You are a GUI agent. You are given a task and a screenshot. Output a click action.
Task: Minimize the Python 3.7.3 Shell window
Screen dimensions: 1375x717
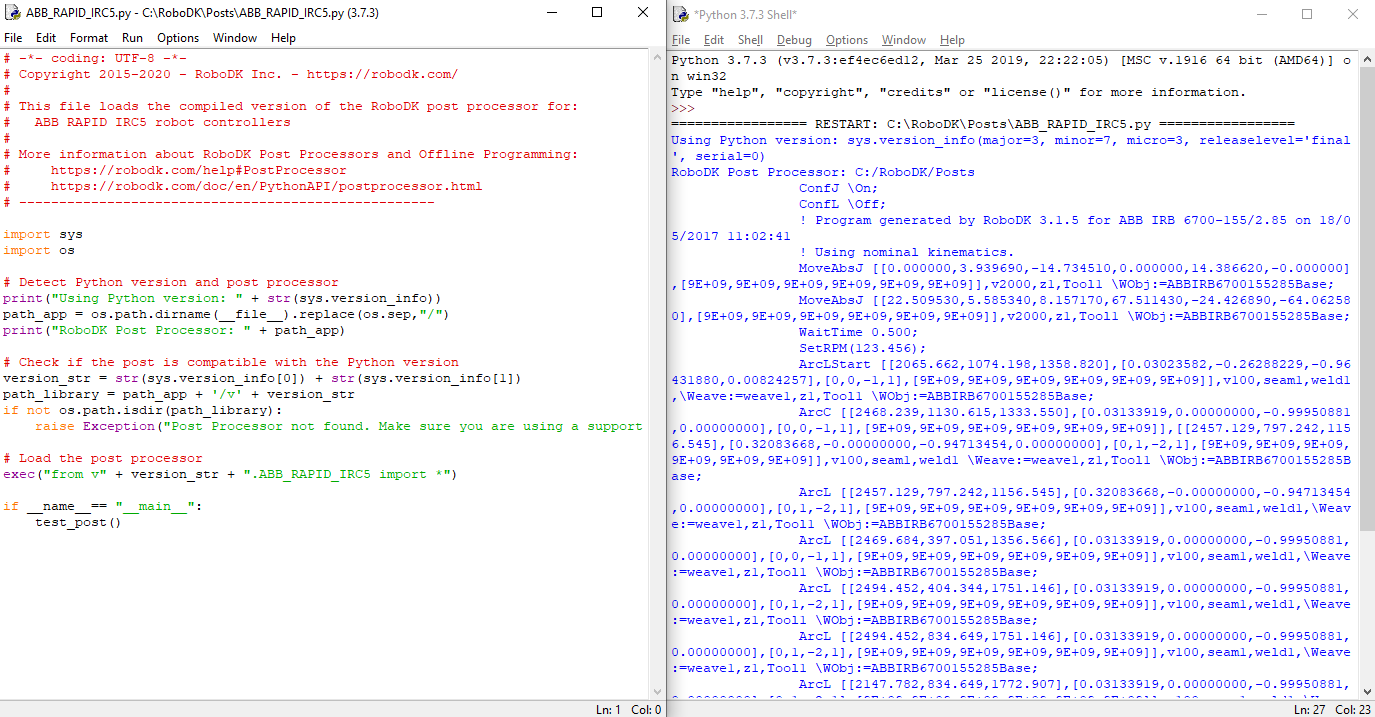point(1261,14)
